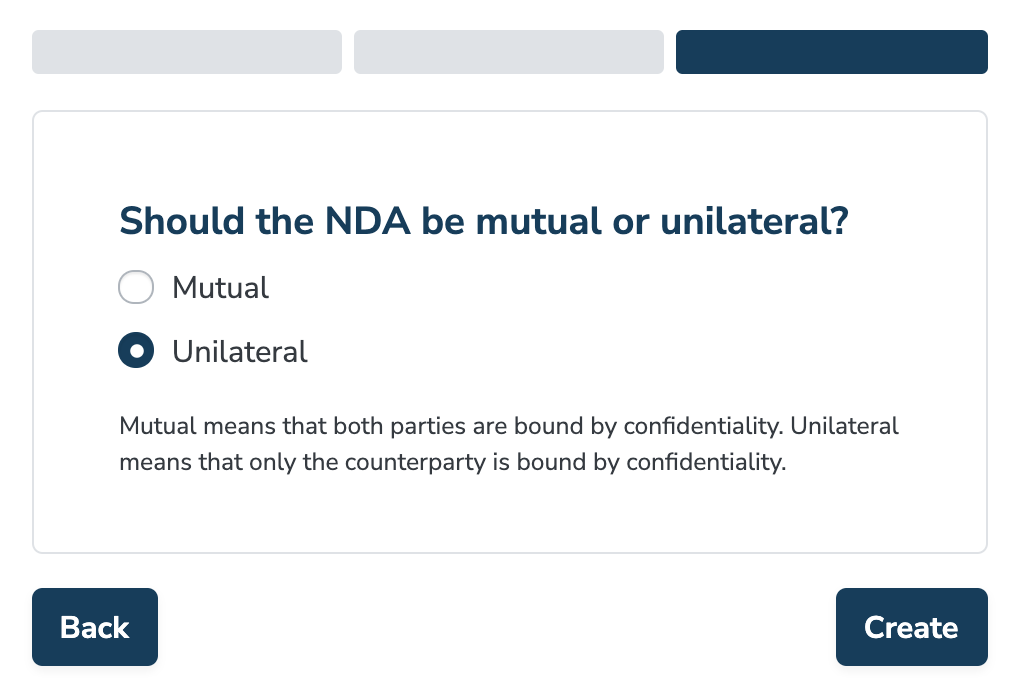Go to the second progress step segment
Image resolution: width=1020 pixels, height=696 pixels.
[x=509, y=52]
